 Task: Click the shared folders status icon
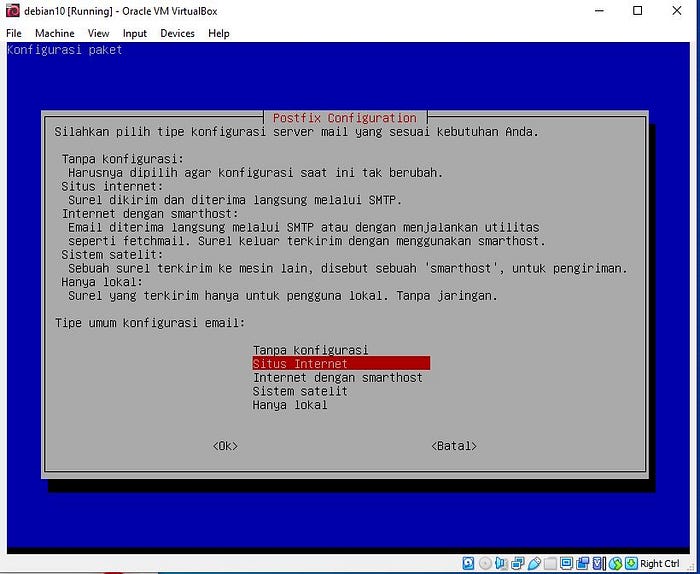point(550,563)
